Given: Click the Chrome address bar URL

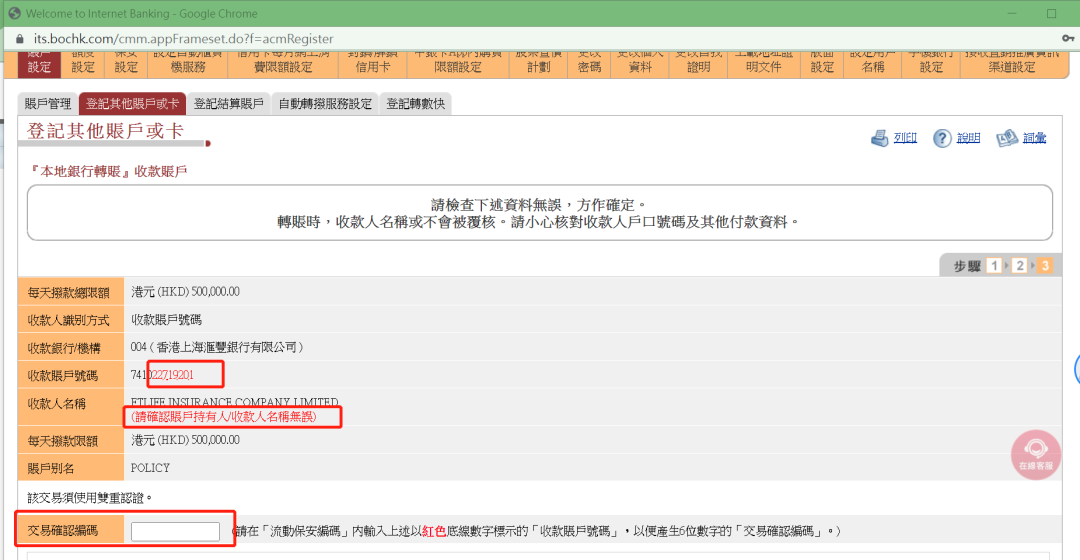Looking at the screenshot, I should click(x=183, y=39).
